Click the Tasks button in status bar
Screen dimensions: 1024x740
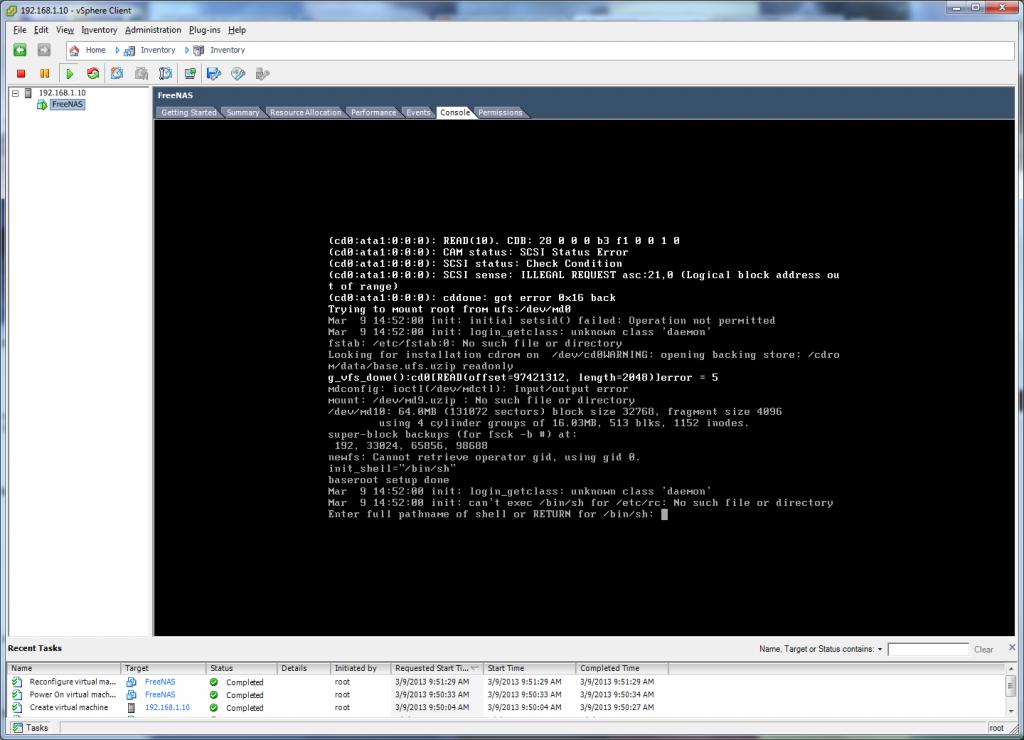30,727
